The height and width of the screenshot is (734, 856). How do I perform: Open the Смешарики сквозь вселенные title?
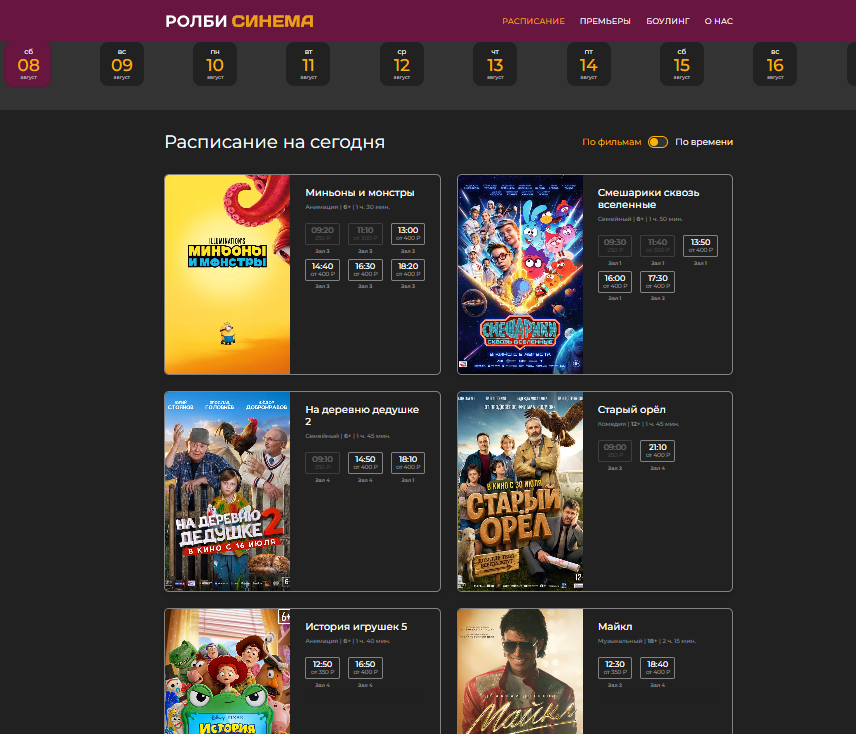[648, 199]
